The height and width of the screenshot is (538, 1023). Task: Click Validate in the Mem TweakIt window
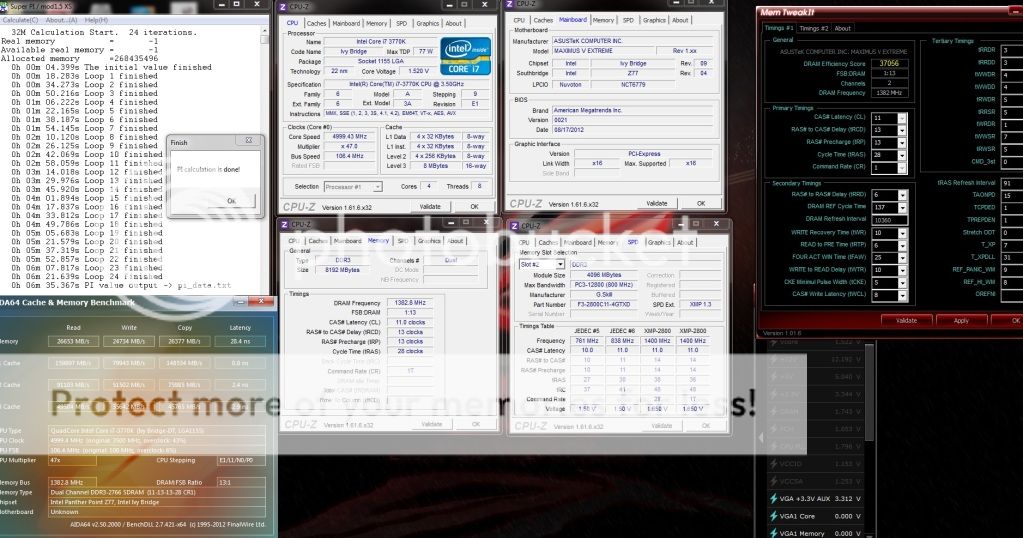pyautogui.click(x=905, y=320)
